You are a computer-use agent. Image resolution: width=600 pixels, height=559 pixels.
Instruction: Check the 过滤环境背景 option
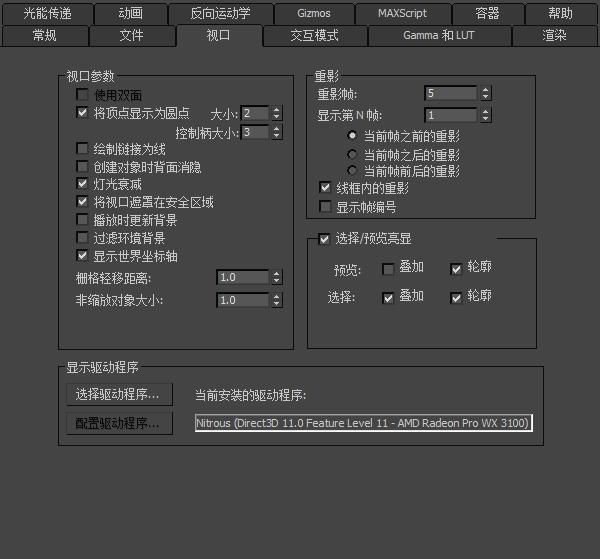pos(82,238)
